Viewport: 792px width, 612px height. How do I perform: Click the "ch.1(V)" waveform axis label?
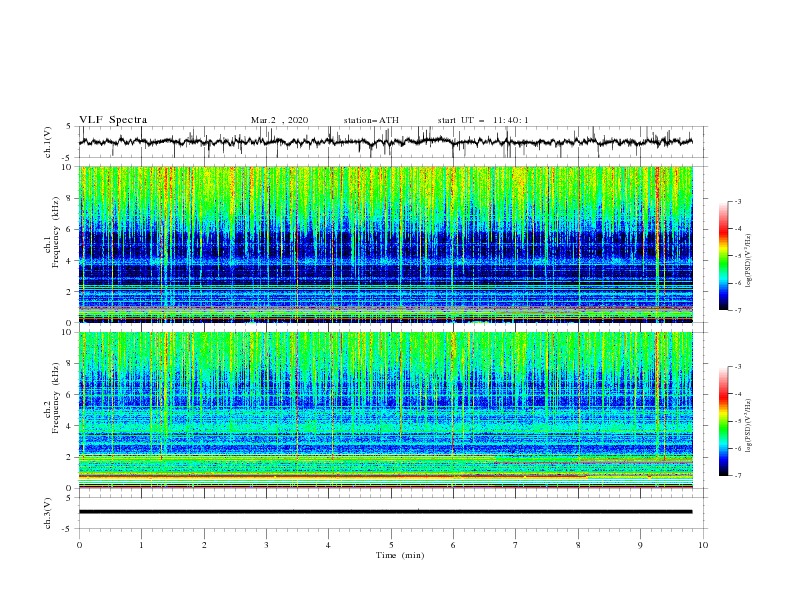pyautogui.click(x=48, y=142)
